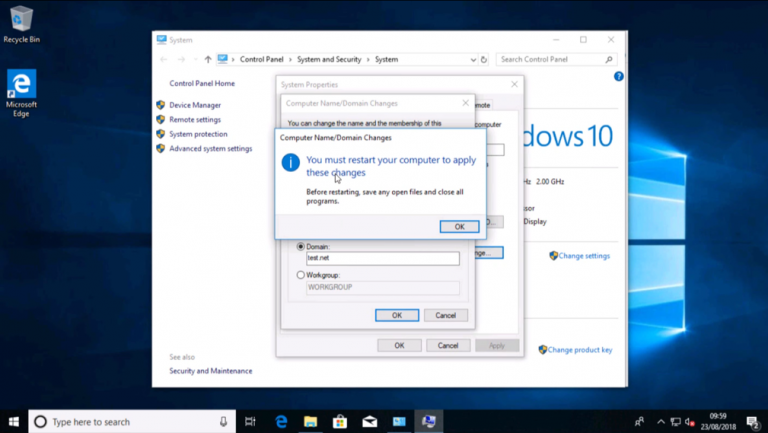Click the shield icon beside Device Manager

click(x=161, y=105)
